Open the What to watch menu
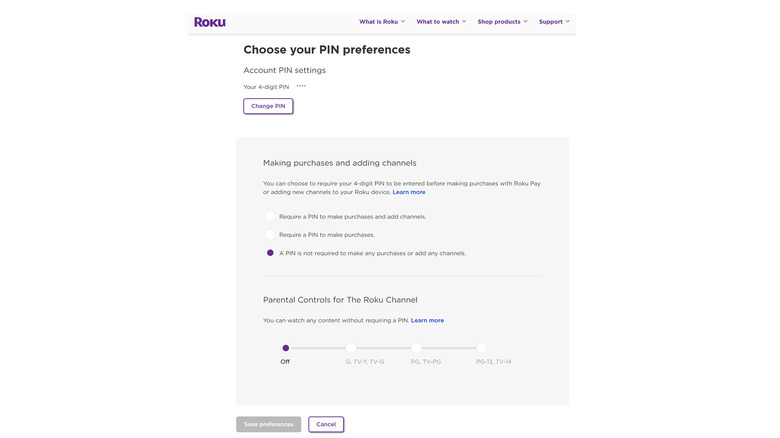The width and height of the screenshot is (780, 438). pos(438,22)
